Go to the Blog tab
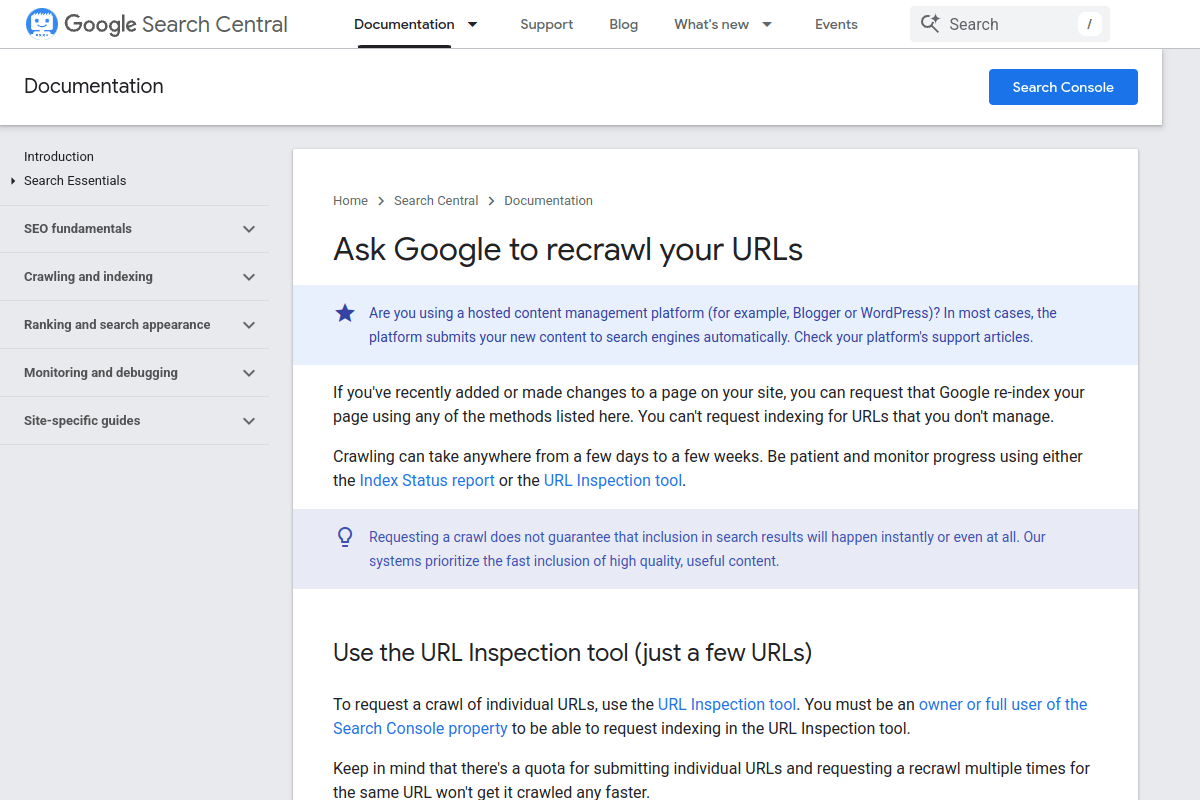 [624, 24]
